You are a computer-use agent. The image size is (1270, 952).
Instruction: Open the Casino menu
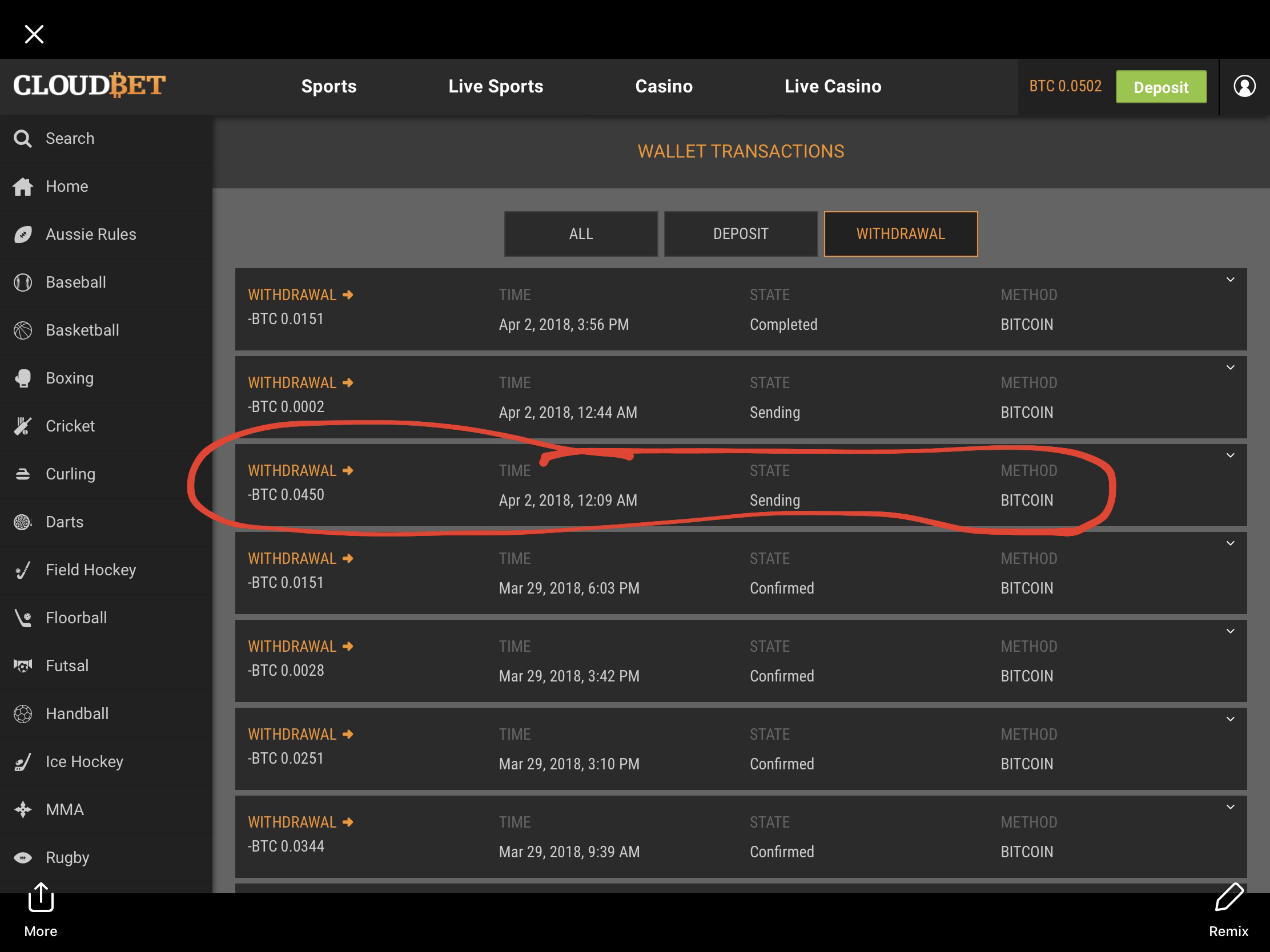(x=664, y=86)
